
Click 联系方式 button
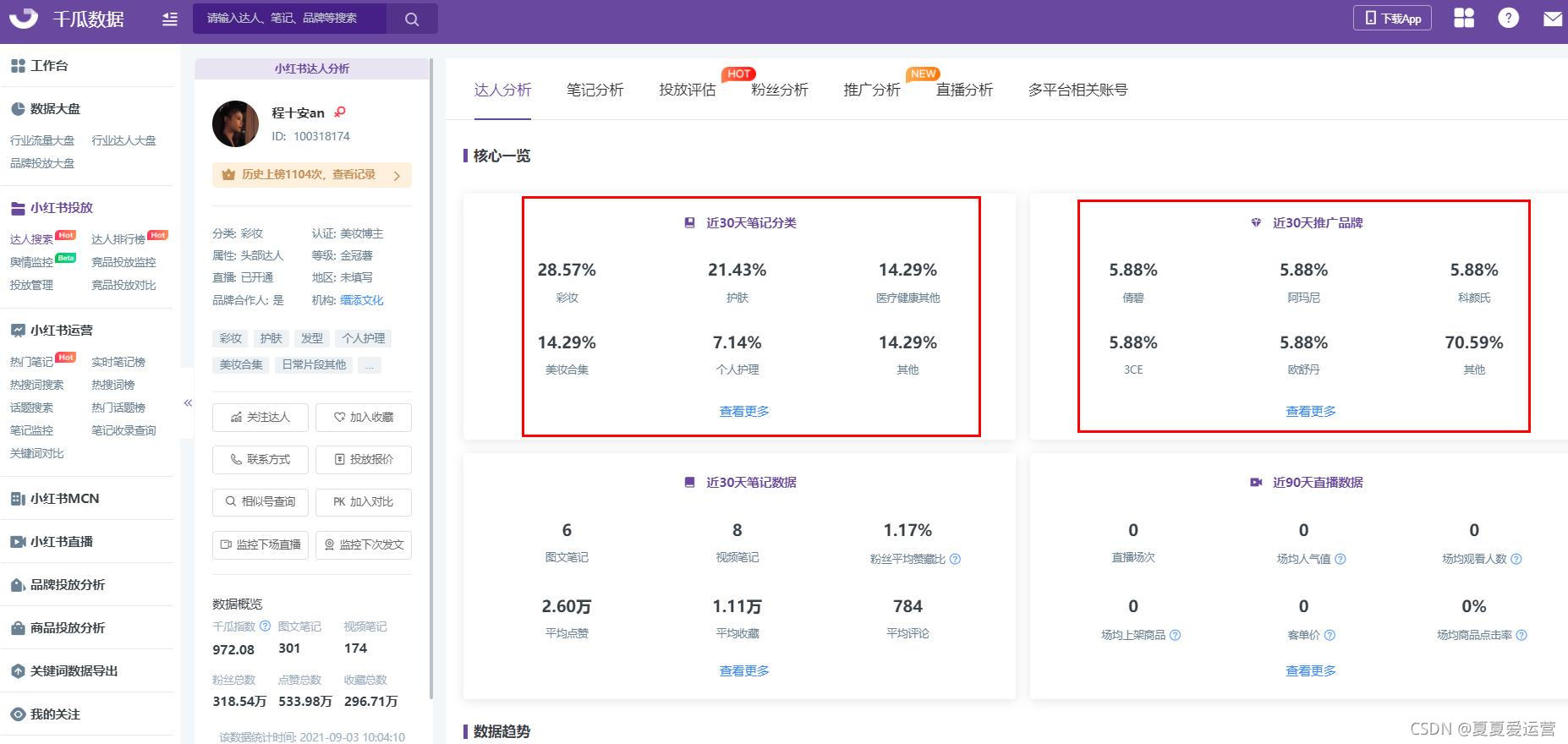pos(260,459)
